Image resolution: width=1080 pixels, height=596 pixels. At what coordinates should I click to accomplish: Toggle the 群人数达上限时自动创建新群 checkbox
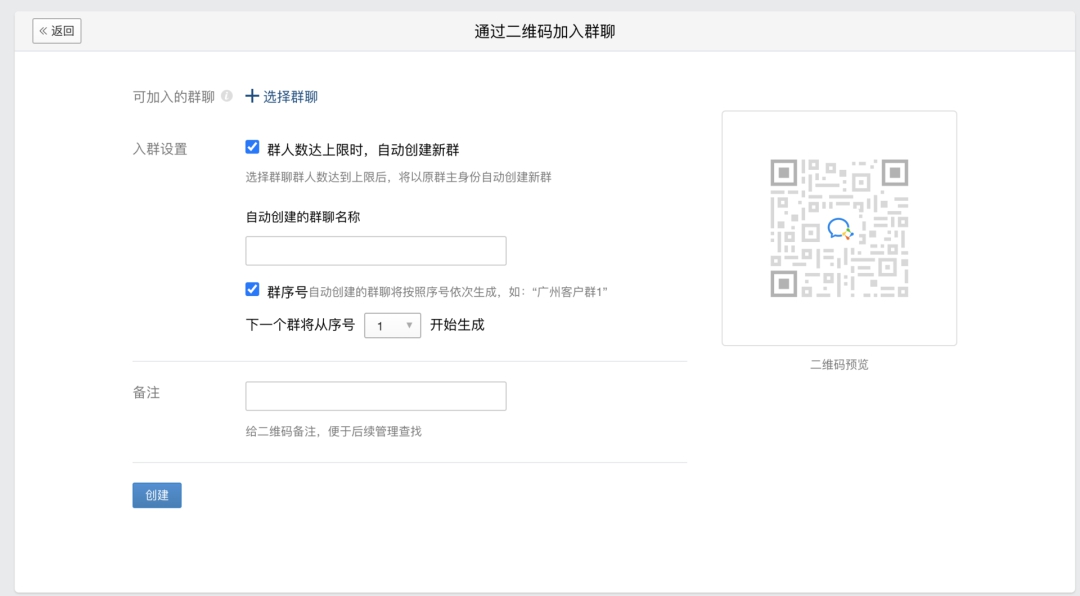(252, 147)
